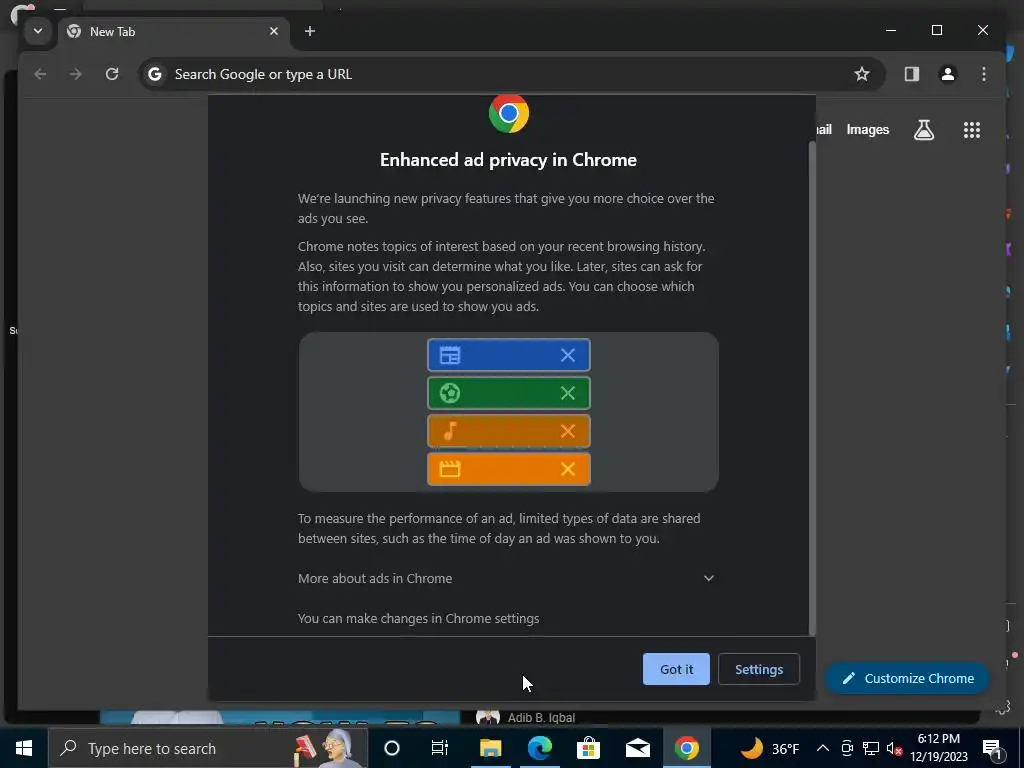The image size is (1024, 768).
Task: Remove the orange movie topic card
Action: click(x=568, y=469)
